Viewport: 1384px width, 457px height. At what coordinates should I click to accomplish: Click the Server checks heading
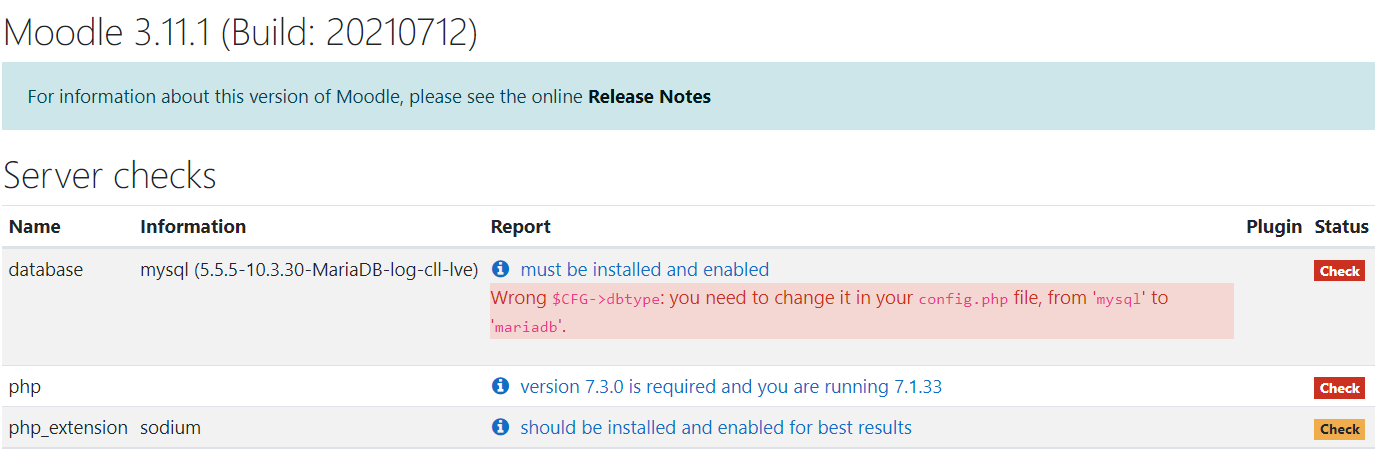[x=110, y=175]
